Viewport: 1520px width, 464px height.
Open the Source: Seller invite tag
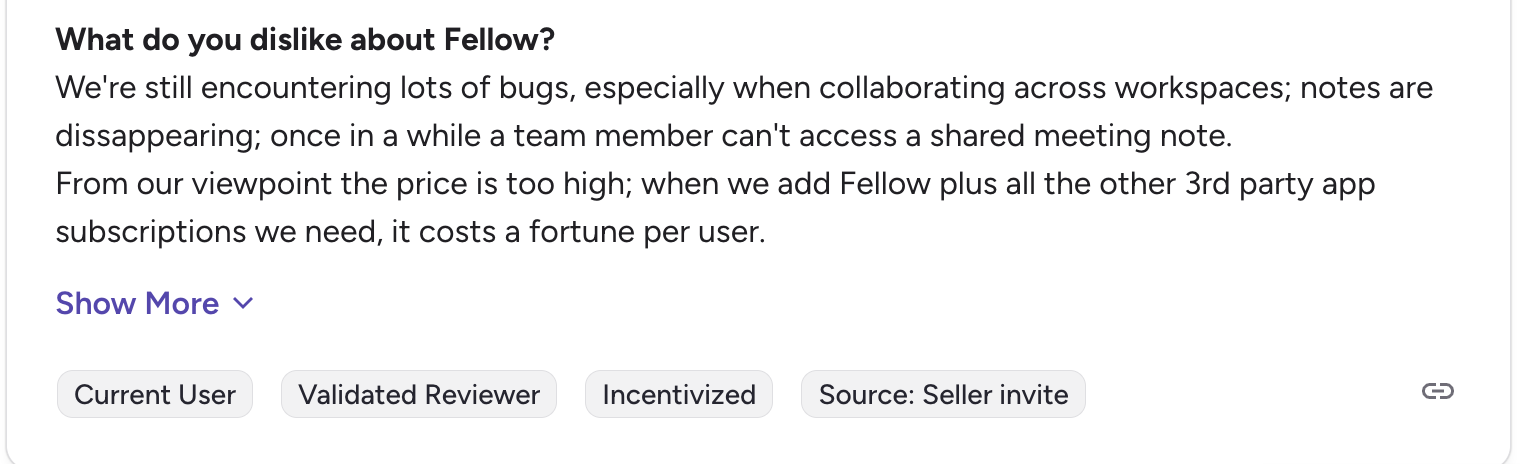943,395
